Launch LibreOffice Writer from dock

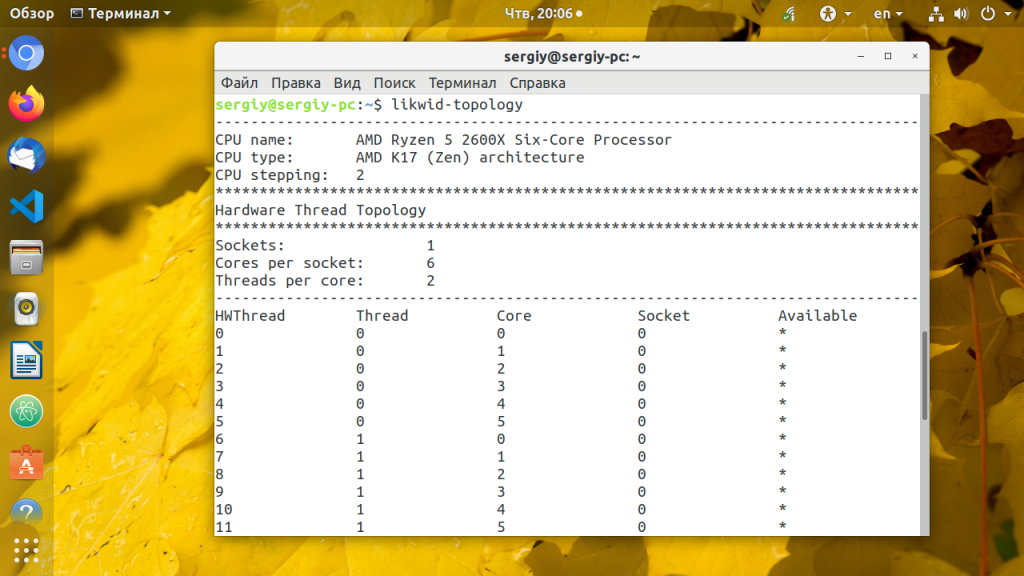coord(27,361)
